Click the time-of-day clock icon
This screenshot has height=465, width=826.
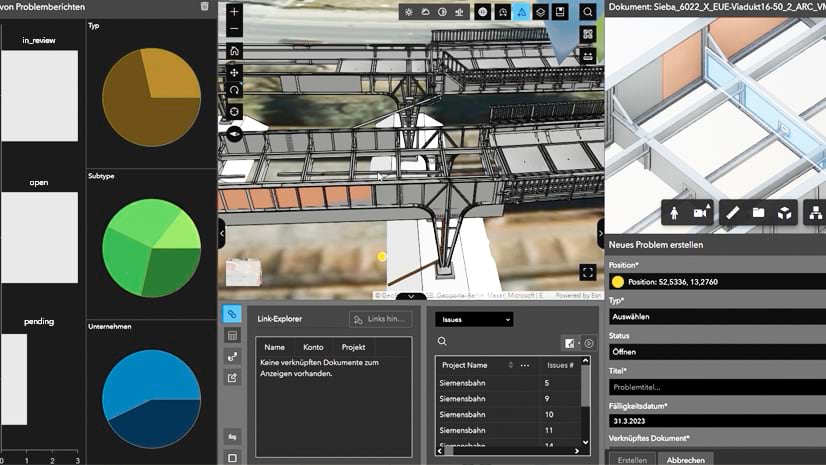[442, 12]
